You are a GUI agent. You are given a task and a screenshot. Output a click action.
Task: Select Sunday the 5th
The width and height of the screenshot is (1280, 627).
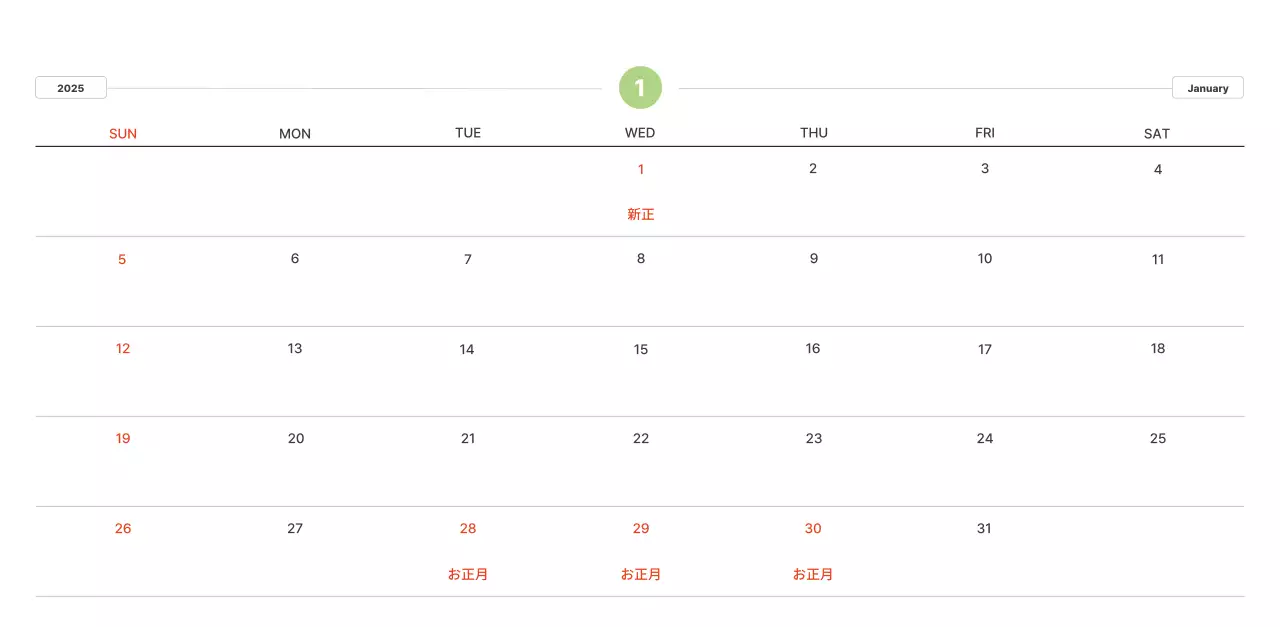(x=122, y=259)
